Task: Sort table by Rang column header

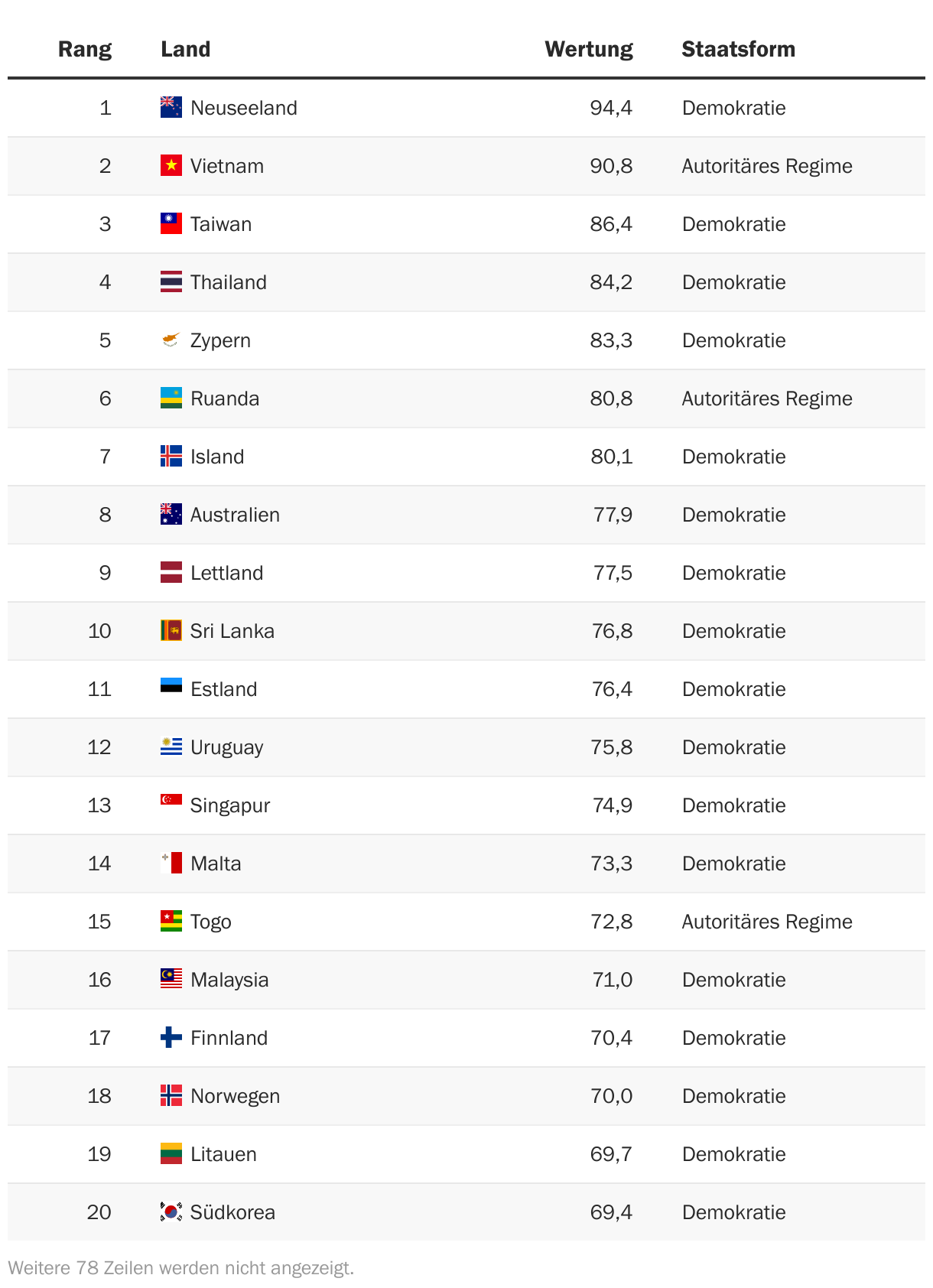Action: [85, 49]
